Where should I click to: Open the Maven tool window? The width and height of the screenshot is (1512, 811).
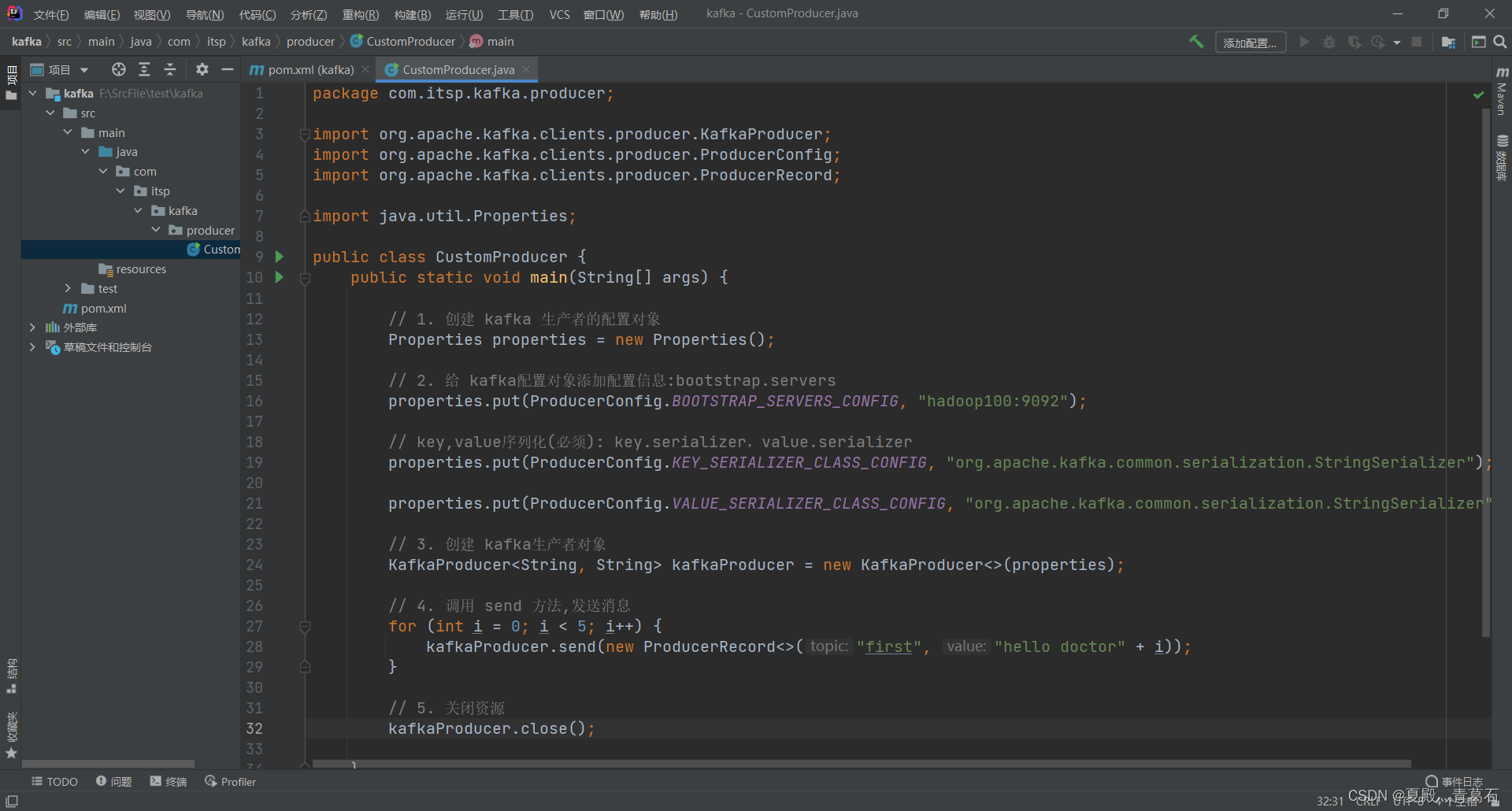pyautogui.click(x=1502, y=91)
